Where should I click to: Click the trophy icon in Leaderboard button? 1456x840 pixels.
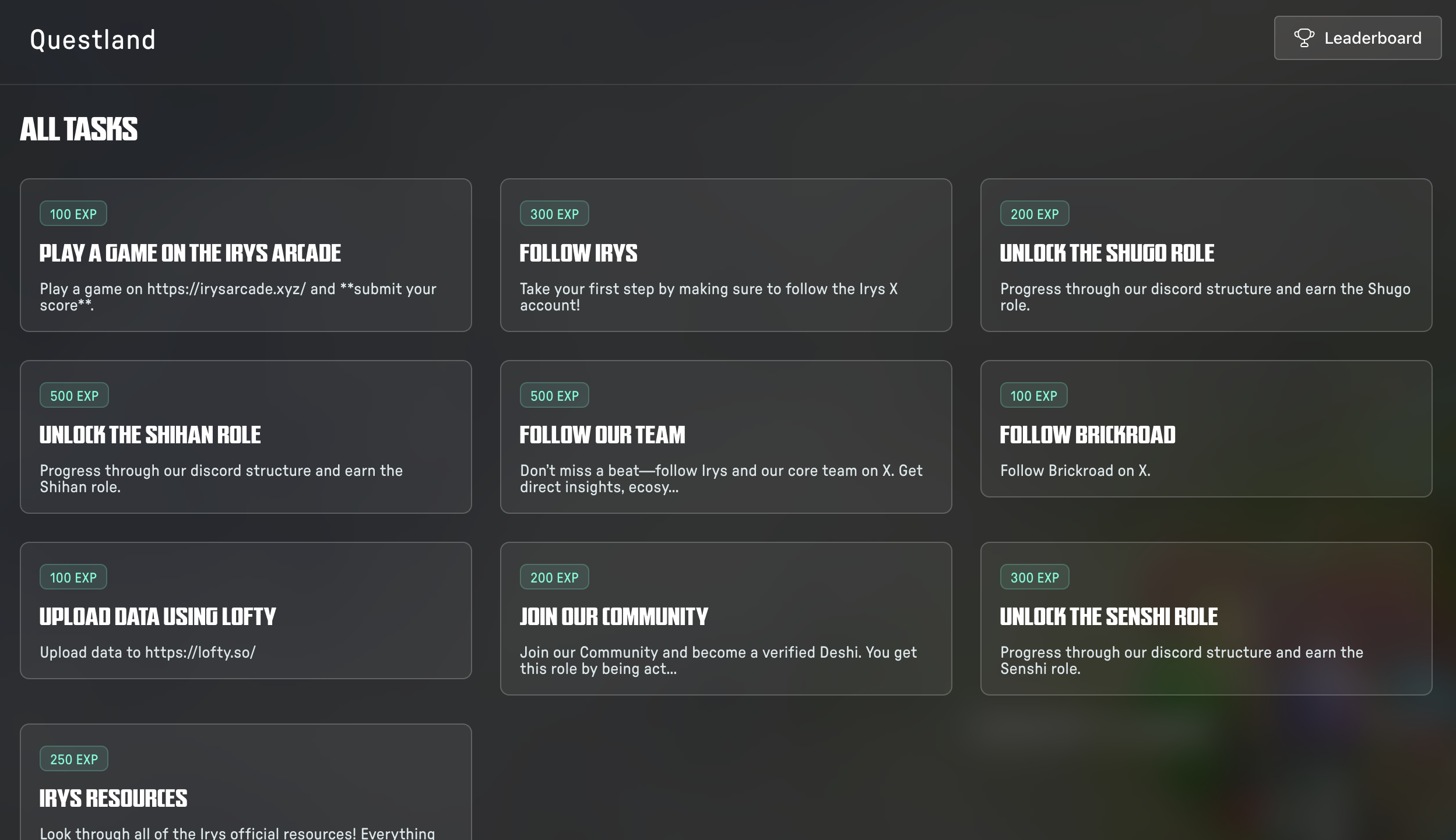pos(1304,38)
